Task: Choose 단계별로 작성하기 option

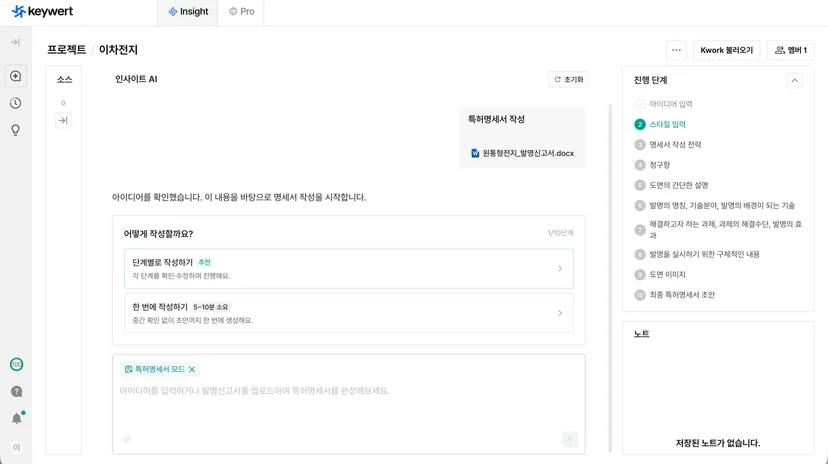Action: (x=349, y=269)
